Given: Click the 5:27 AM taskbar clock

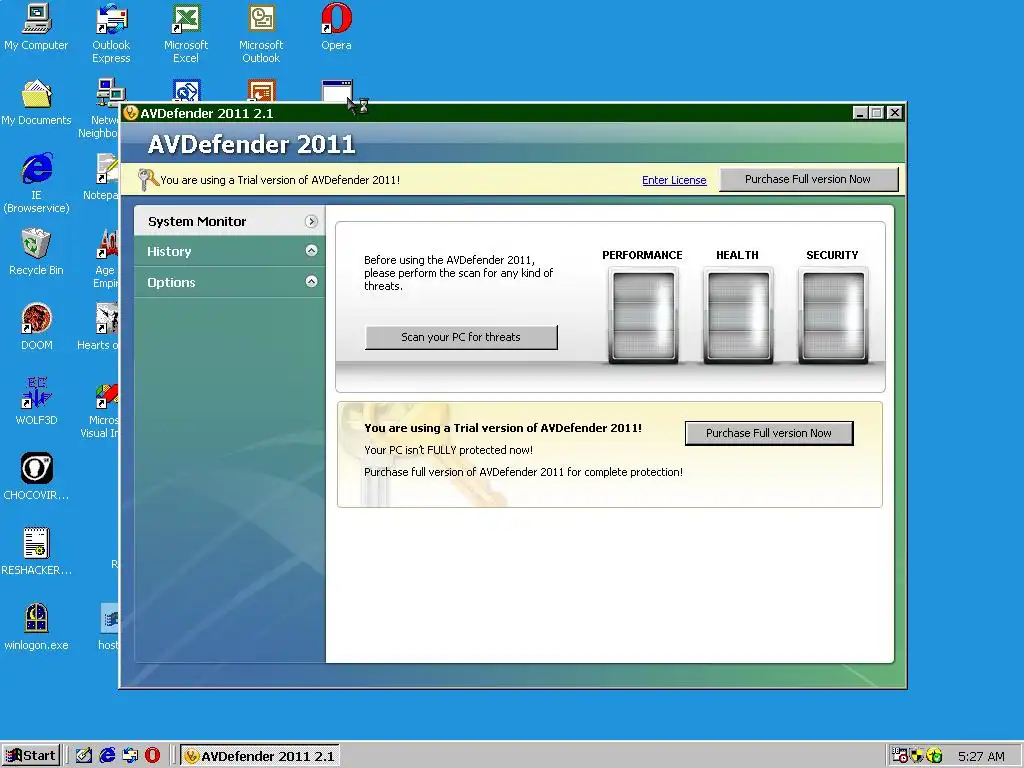Looking at the screenshot, I should click(x=981, y=756).
